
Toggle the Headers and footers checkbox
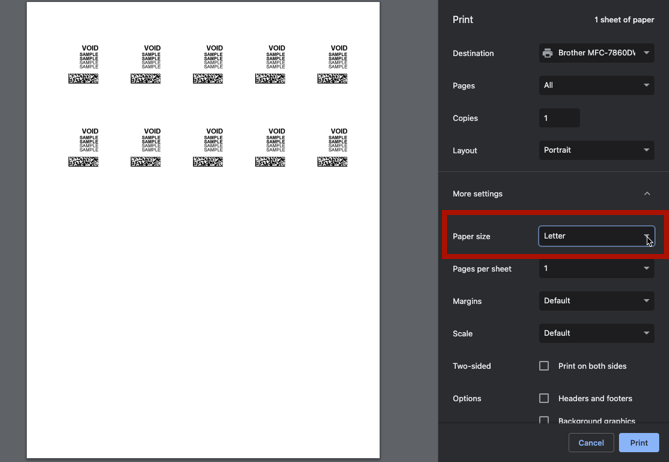pos(544,398)
